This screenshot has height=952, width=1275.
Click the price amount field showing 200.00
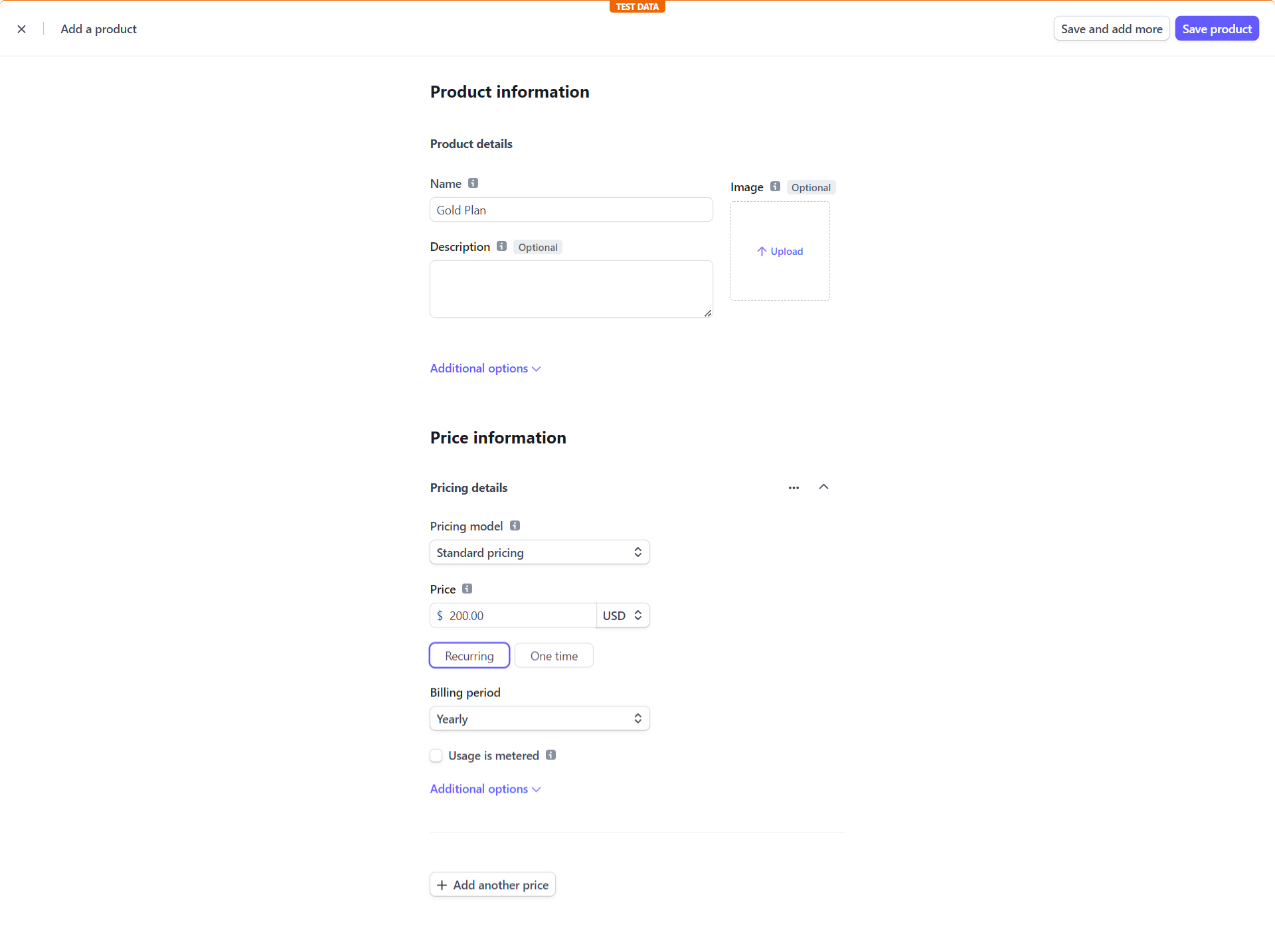[x=513, y=615]
